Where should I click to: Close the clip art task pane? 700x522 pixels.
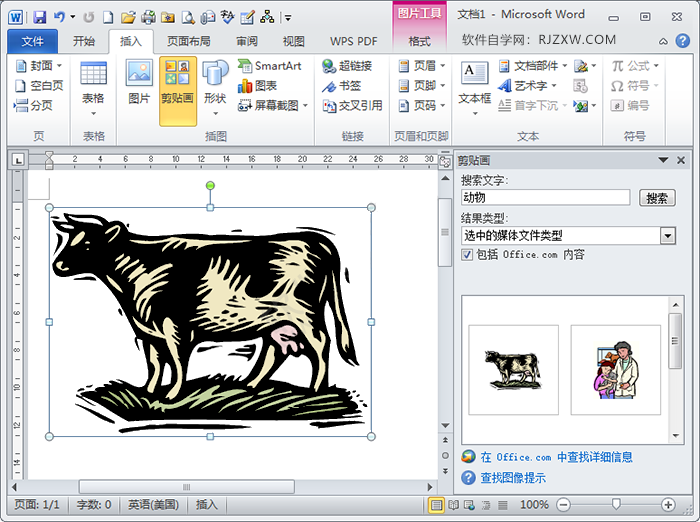681,160
